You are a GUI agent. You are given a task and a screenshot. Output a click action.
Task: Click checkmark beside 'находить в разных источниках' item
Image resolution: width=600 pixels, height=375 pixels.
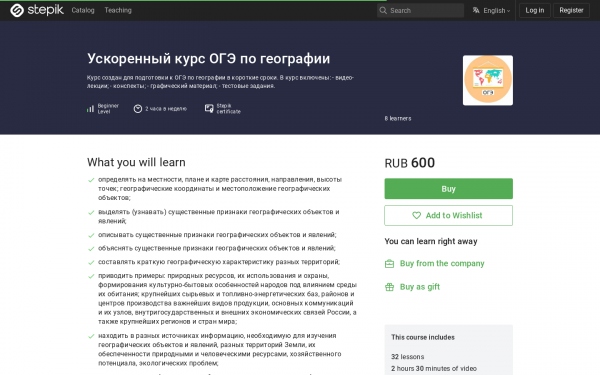click(x=91, y=336)
